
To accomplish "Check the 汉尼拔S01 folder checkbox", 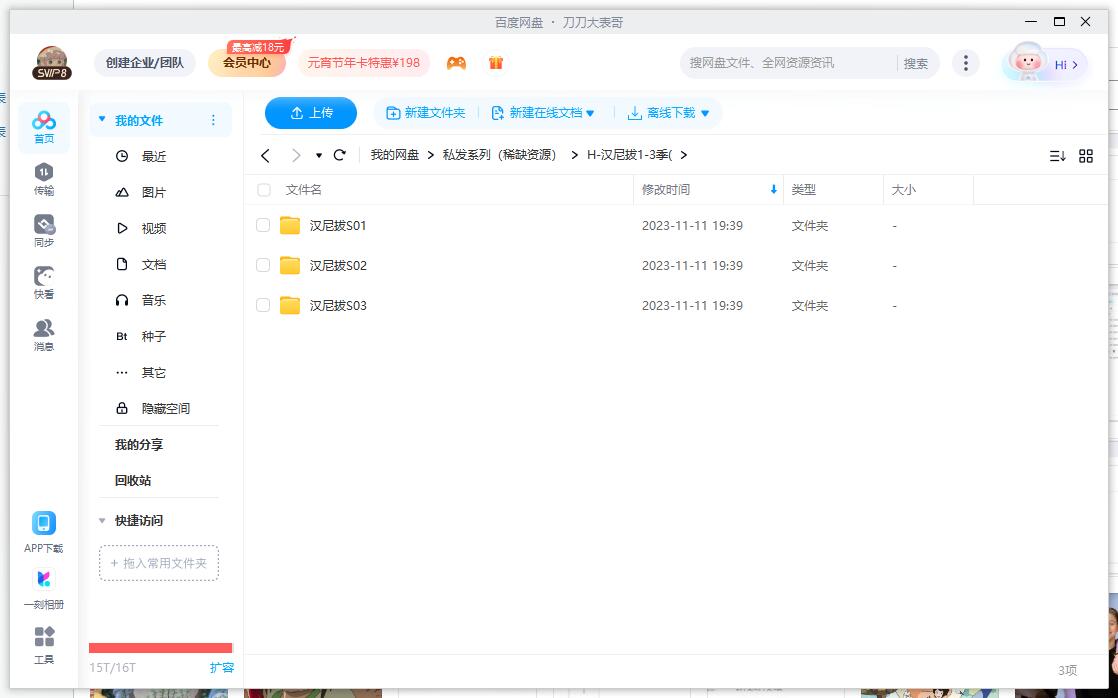I will pos(263,226).
